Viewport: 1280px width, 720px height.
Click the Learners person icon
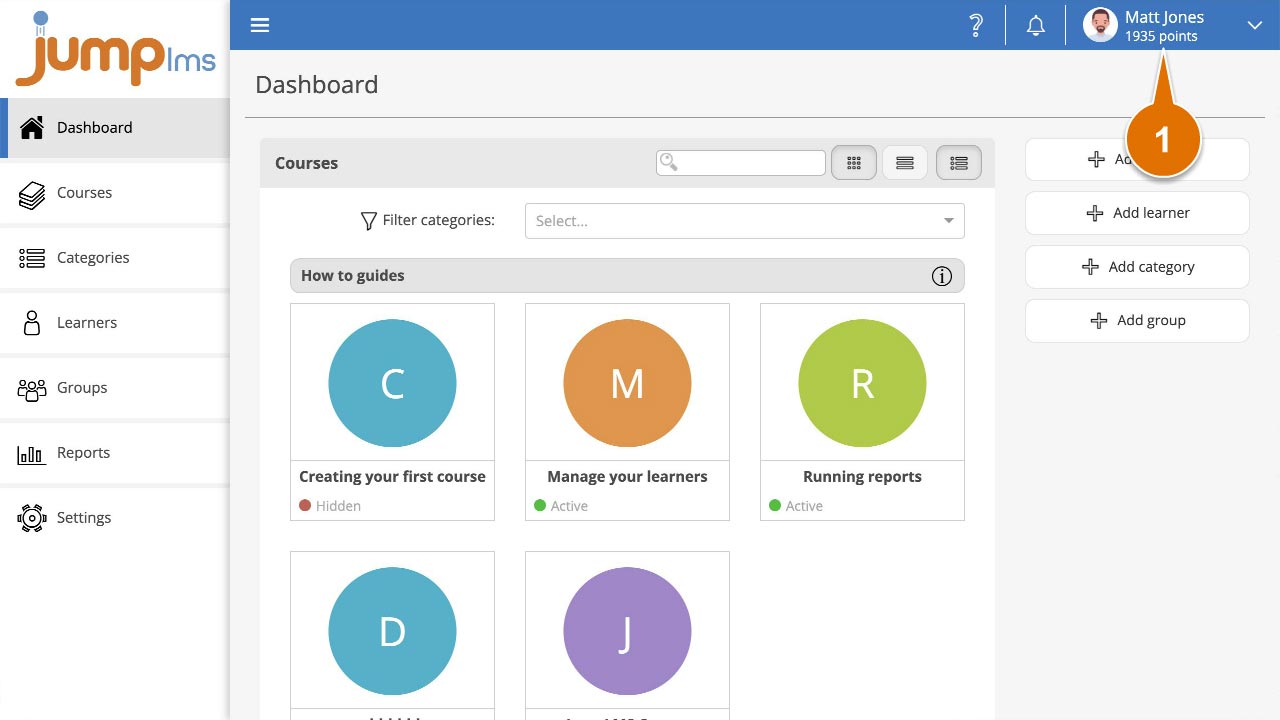tap(32, 323)
